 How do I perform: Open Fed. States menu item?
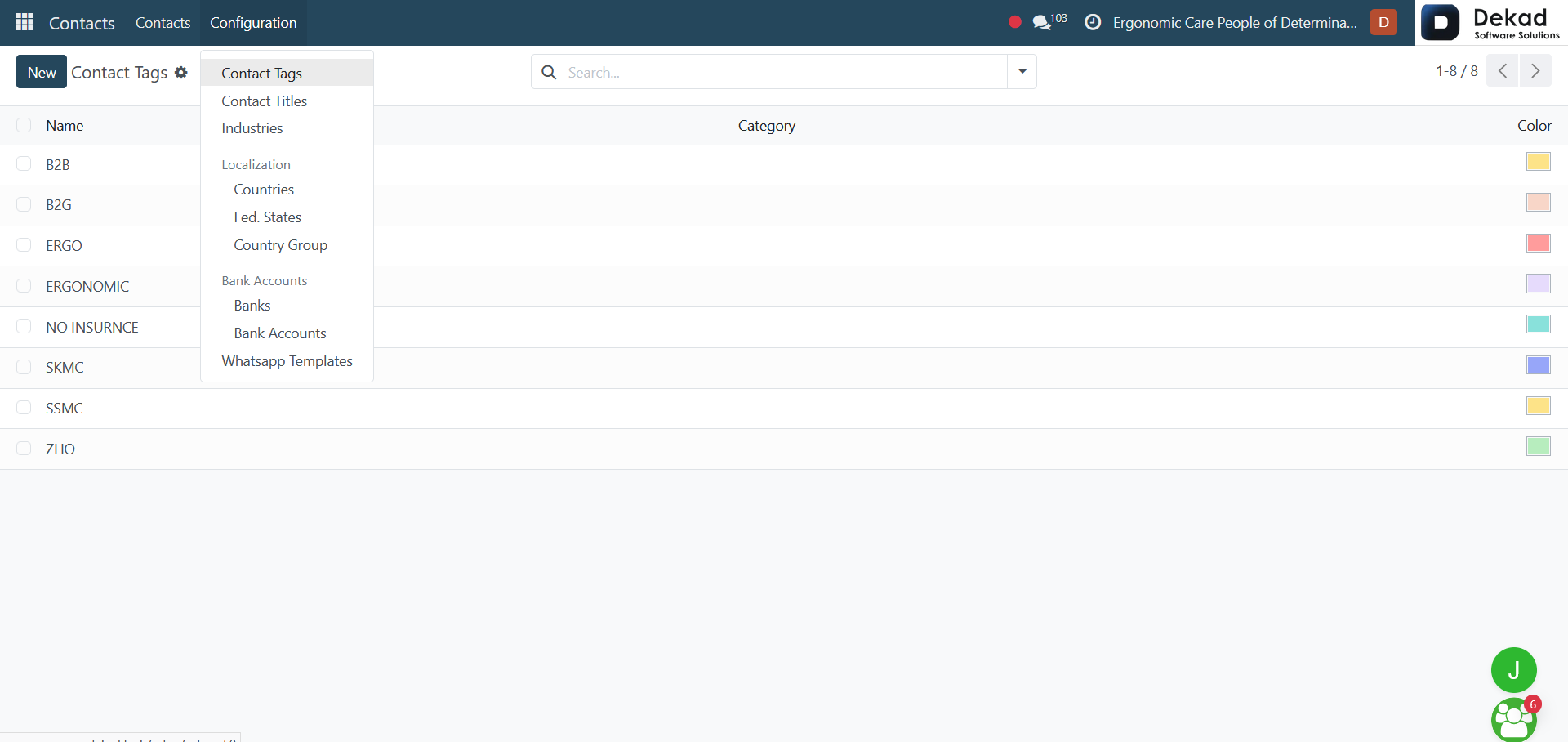point(287,217)
